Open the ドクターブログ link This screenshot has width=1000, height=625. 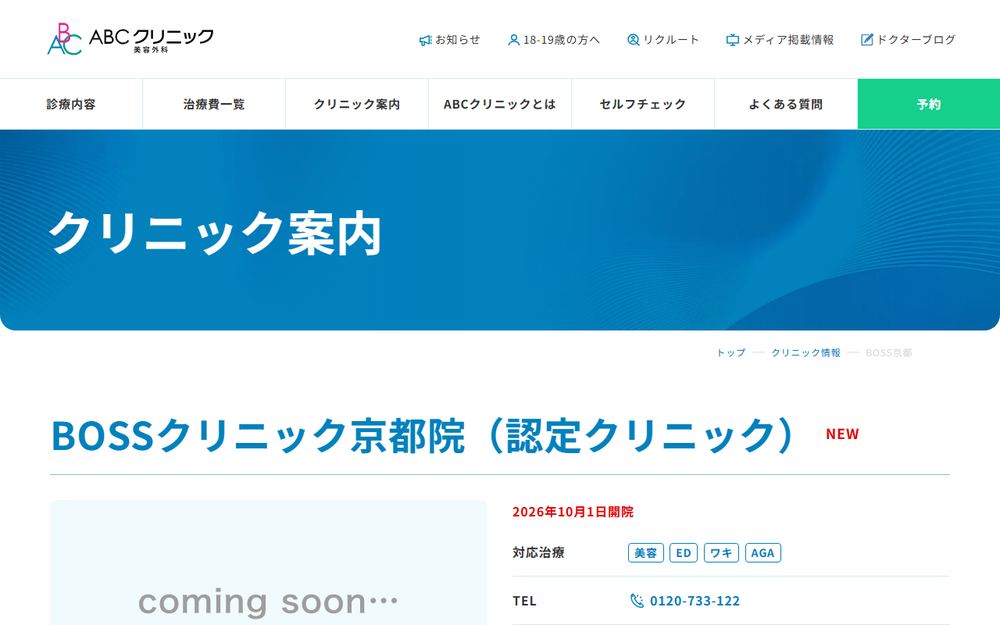pos(908,40)
